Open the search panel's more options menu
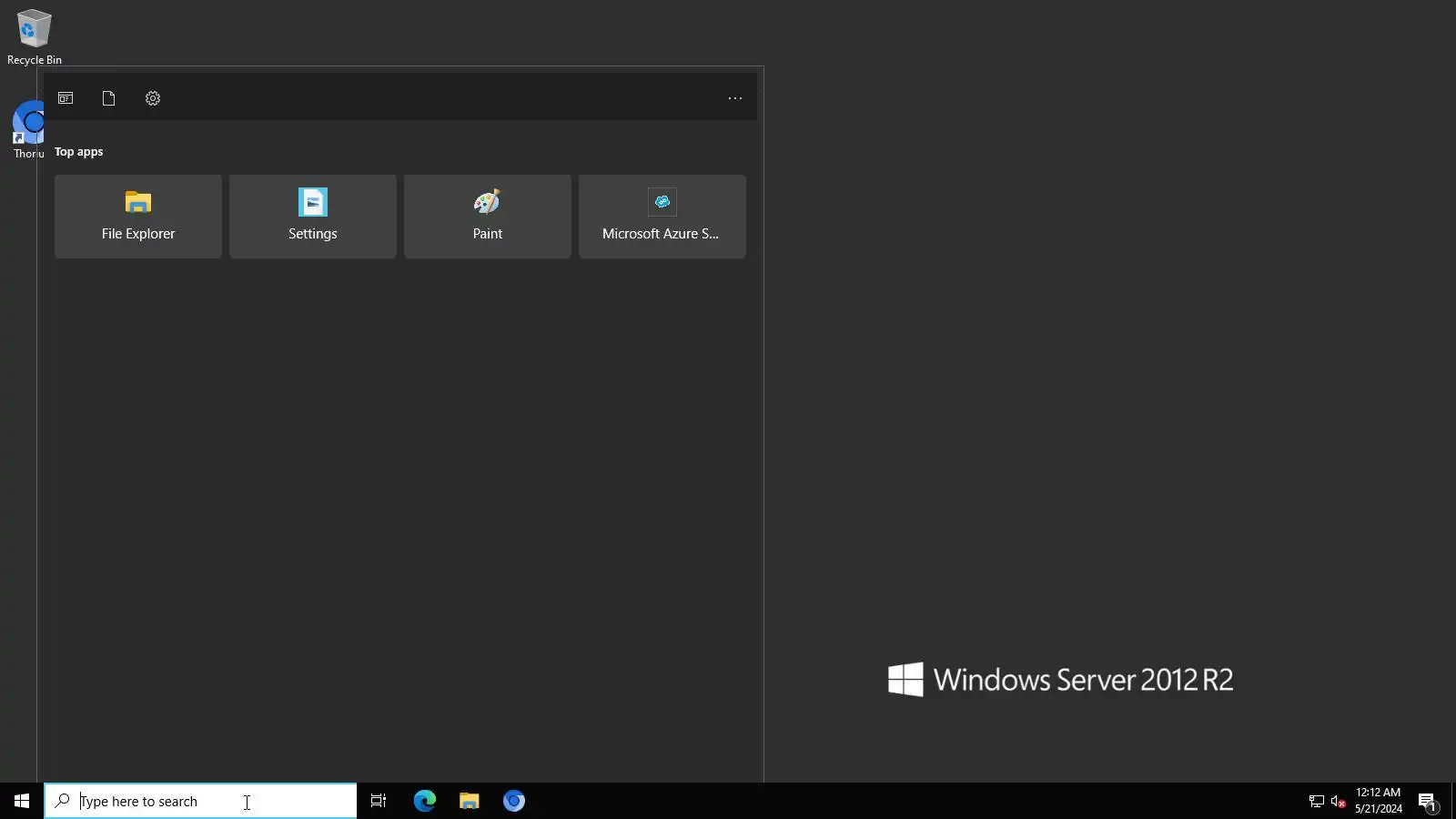Screen dimensions: 1456x819 (735, 98)
